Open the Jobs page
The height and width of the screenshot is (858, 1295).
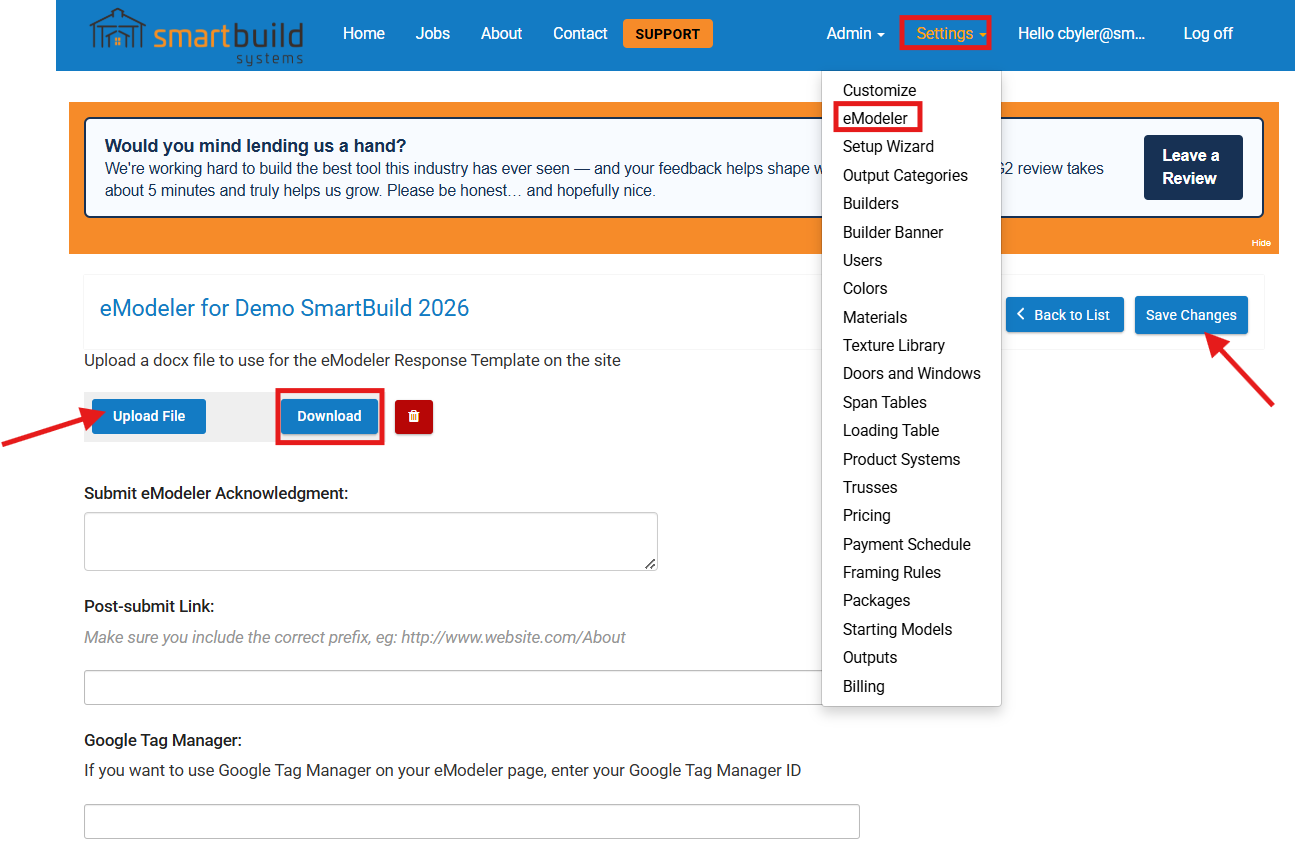(433, 34)
